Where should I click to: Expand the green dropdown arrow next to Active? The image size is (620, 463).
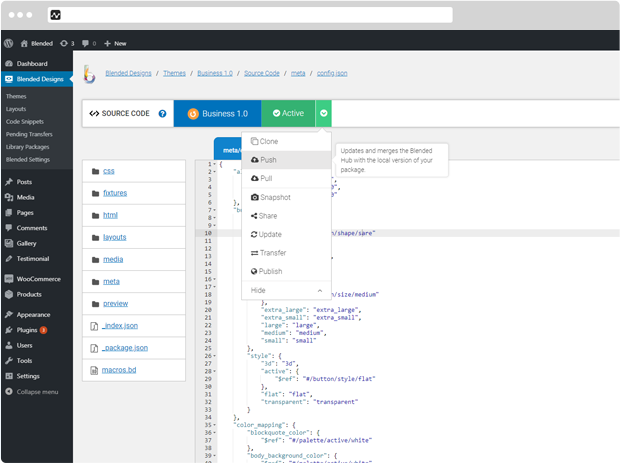click(324, 114)
